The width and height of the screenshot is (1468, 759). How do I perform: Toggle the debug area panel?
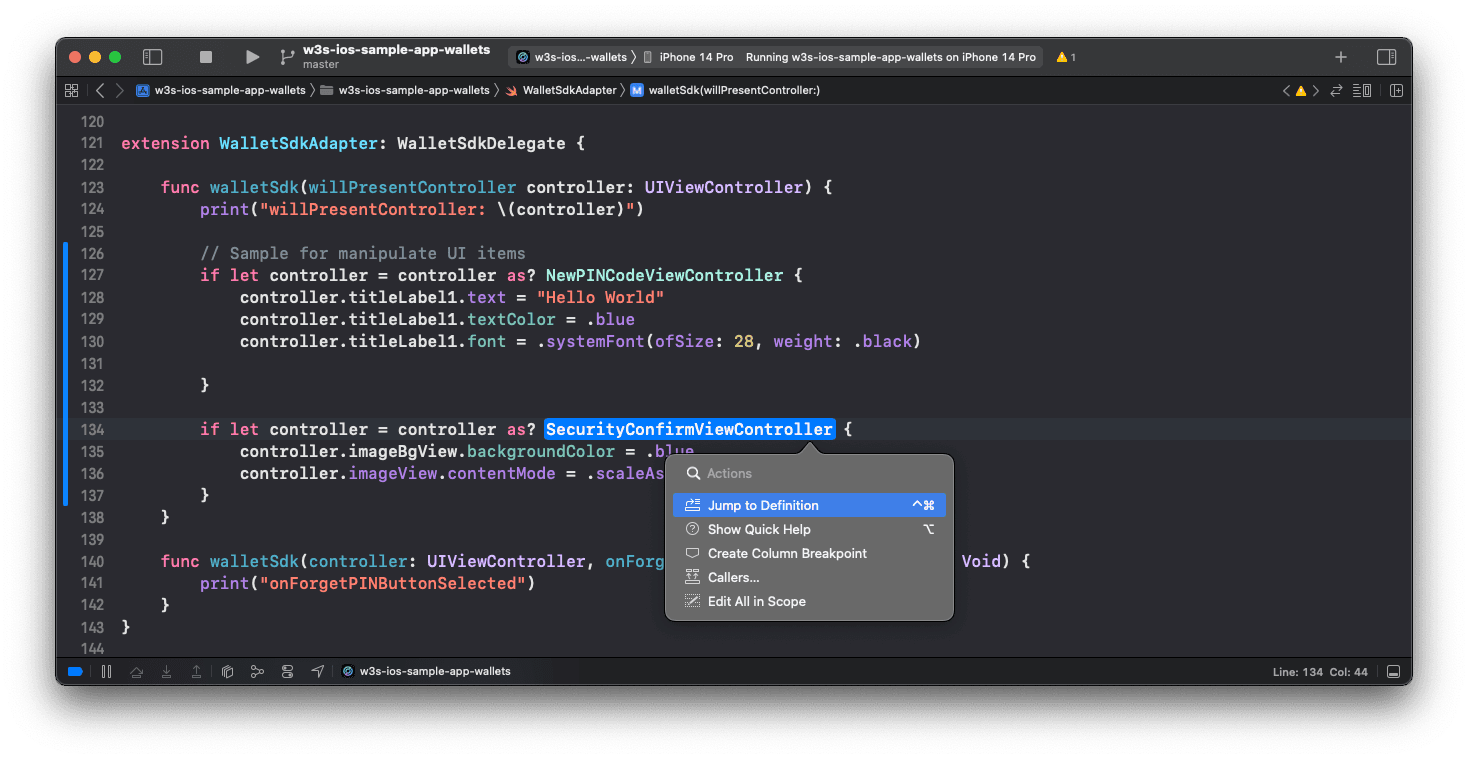pos(1393,671)
